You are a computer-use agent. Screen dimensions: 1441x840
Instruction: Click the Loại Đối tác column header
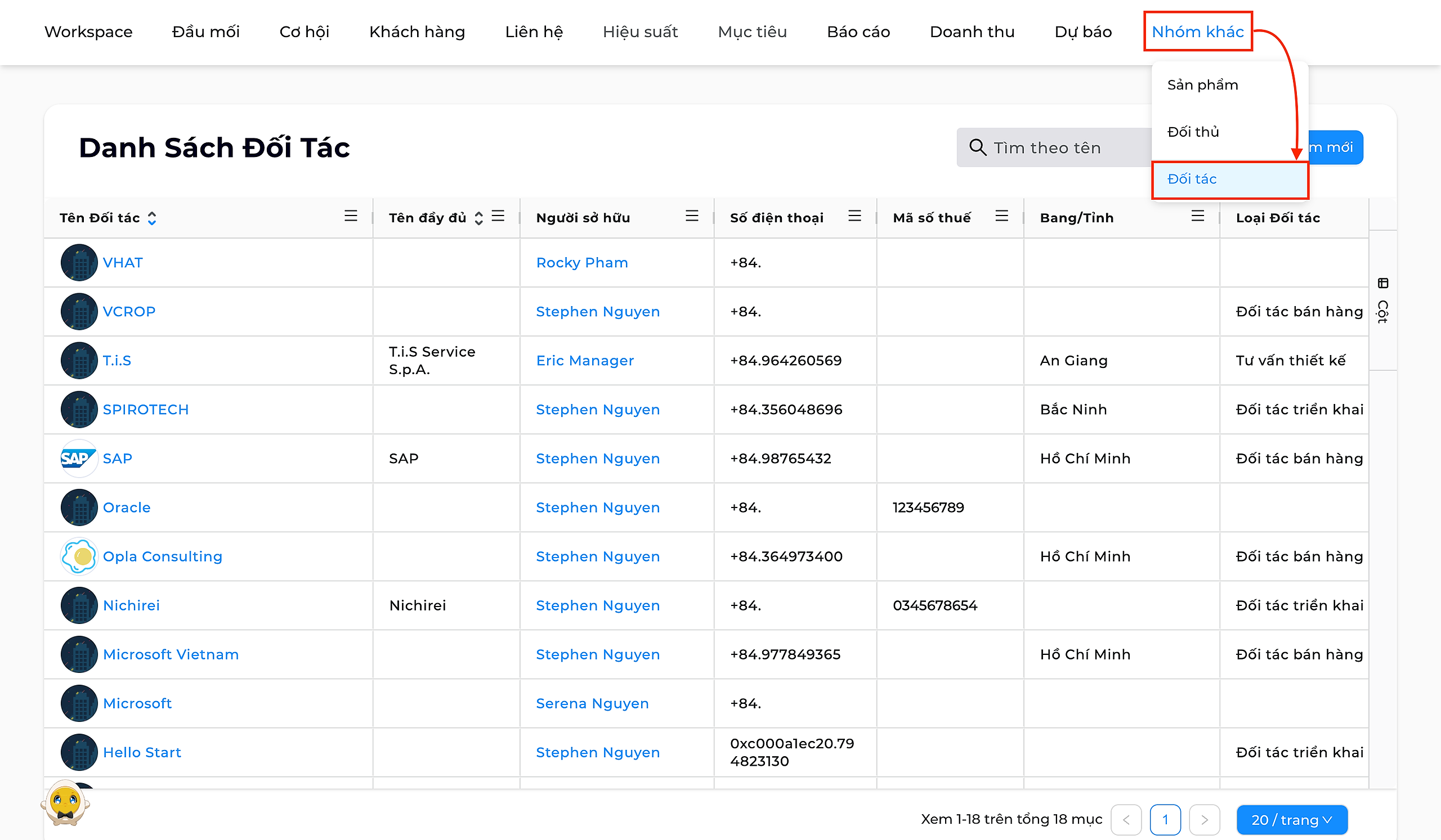(1278, 218)
